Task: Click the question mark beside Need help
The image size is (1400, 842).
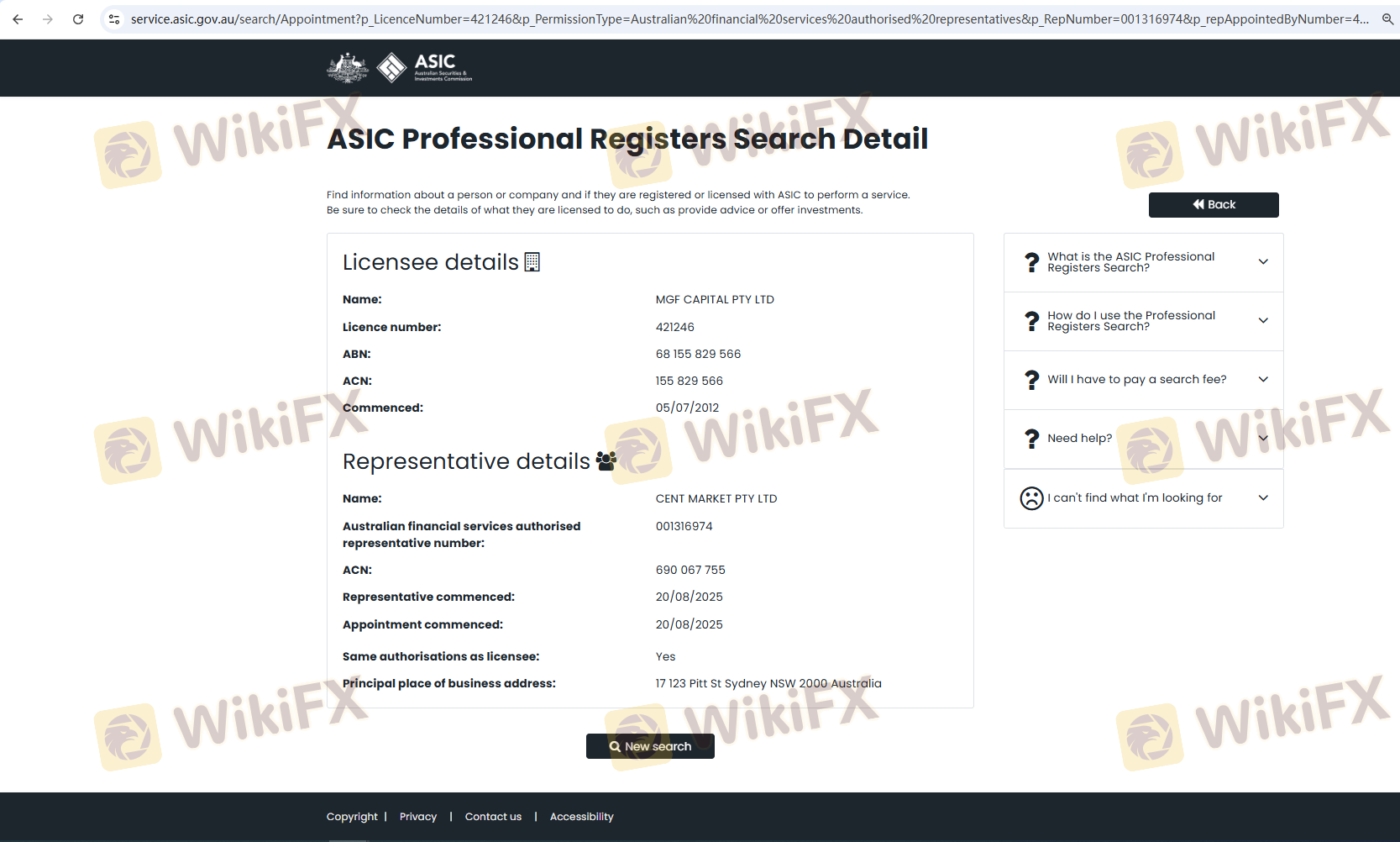Action: coord(1032,439)
